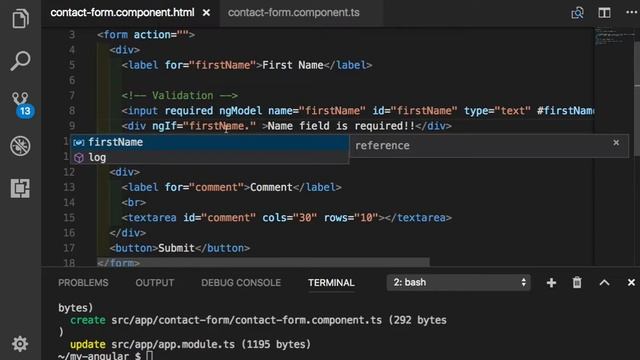Open the DEBUG CONSOLE panel tab
Screen dimensions: 640x360
click(x=241, y=283)
